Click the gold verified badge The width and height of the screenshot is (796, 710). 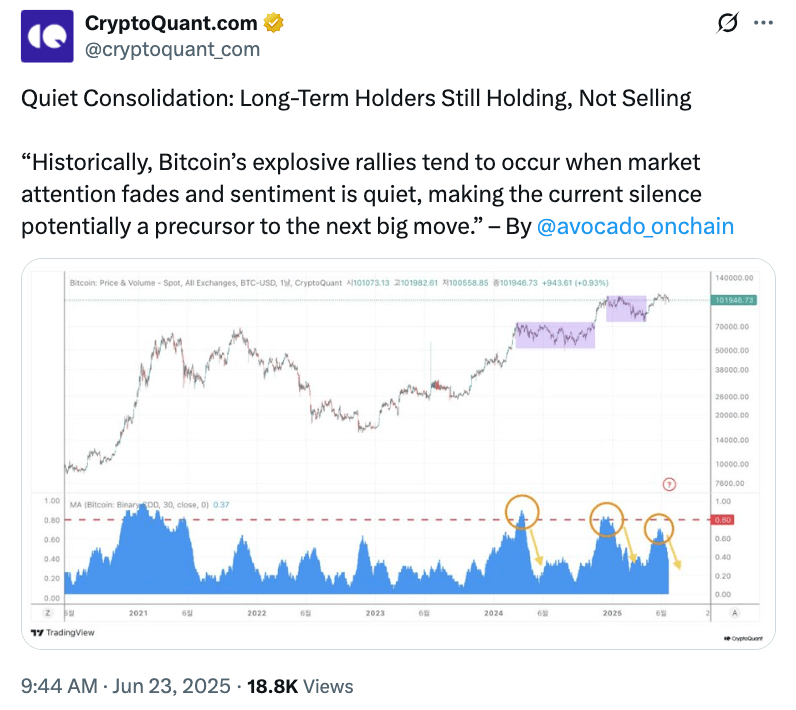coord(273,23)
